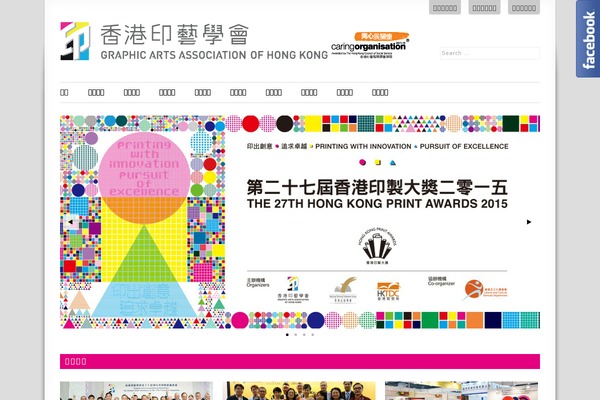Go back using the previous slide arrow
Image resolution: width=600 pixels, height=400 pixels.
tap(70, 222)
